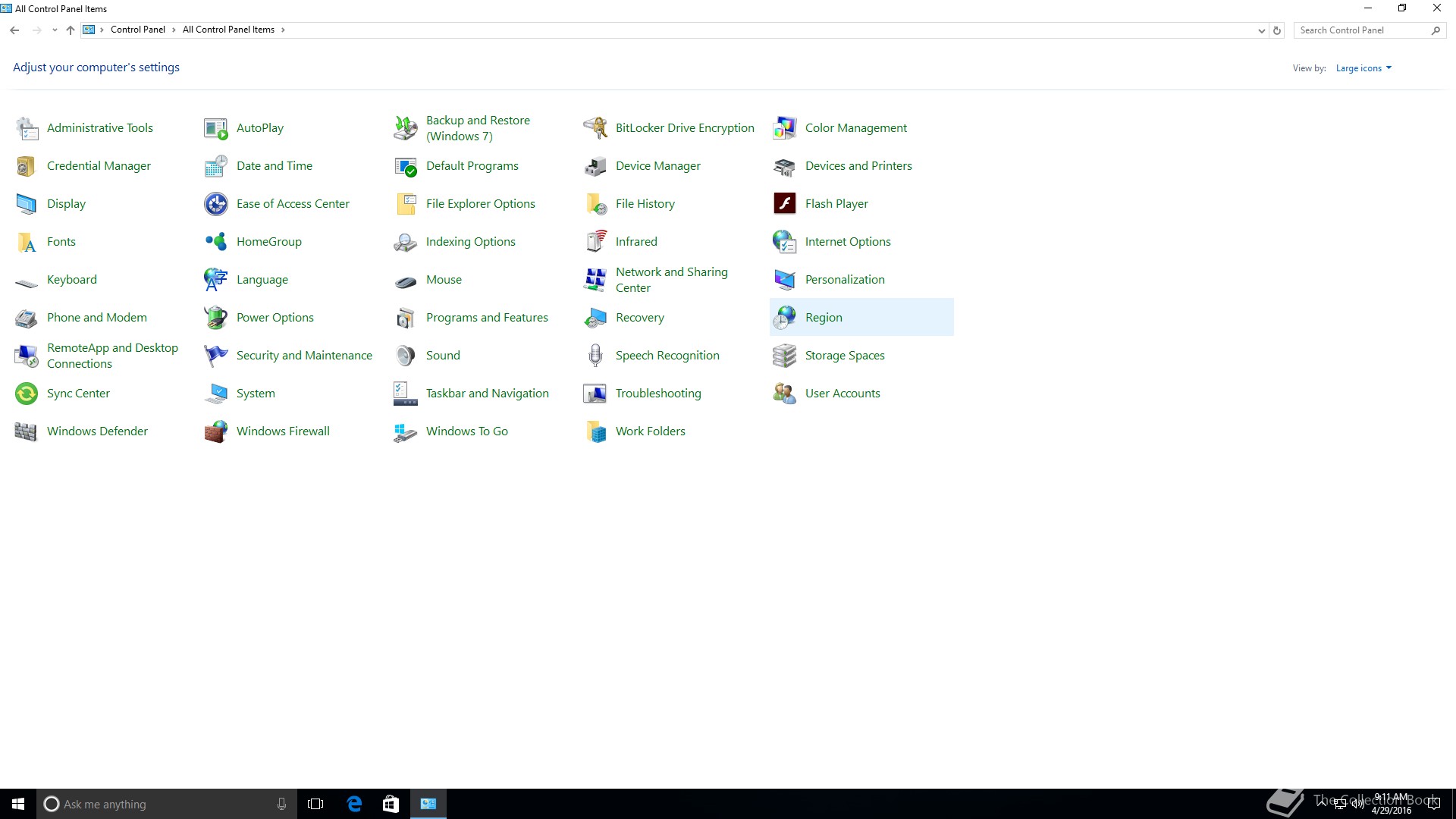Open the HomeGroup icon
The image size is (1456, 819).
pos(216,242)
